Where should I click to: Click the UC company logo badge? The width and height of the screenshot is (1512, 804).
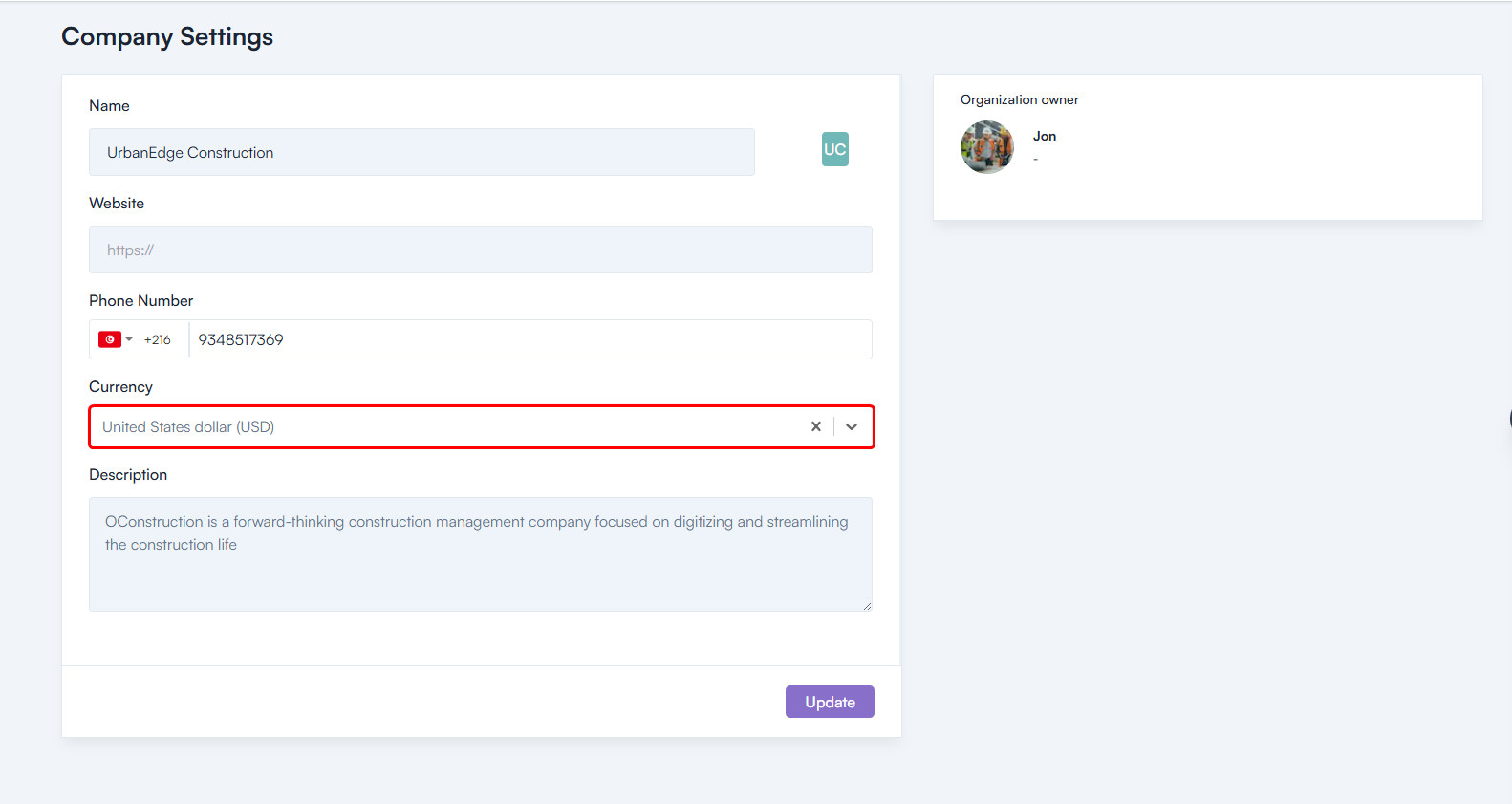(834, 149)
